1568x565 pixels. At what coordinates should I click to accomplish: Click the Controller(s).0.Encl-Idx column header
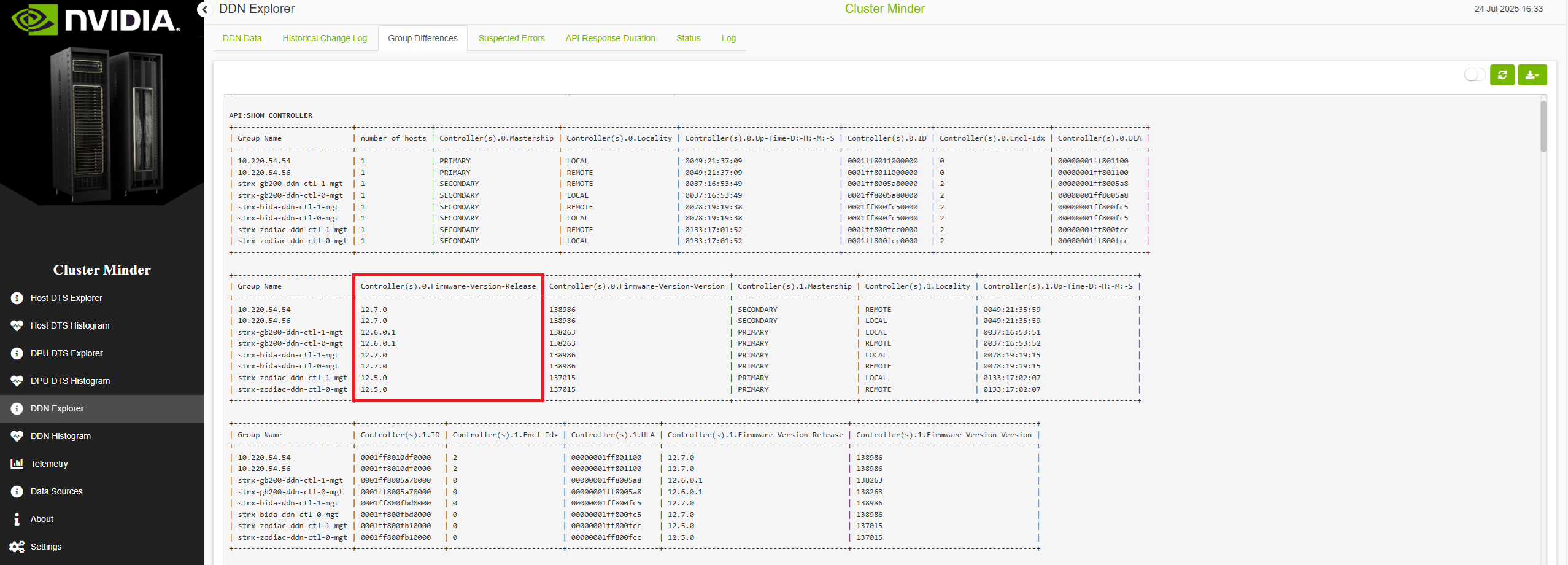[x=992, y=138]
